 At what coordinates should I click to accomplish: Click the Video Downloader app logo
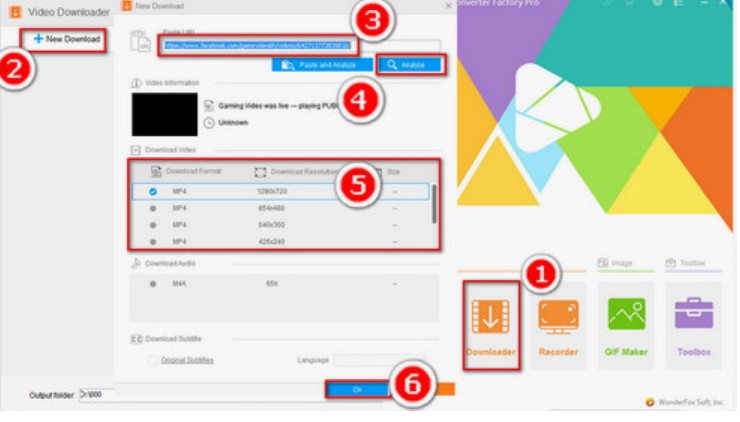[15, 12]
